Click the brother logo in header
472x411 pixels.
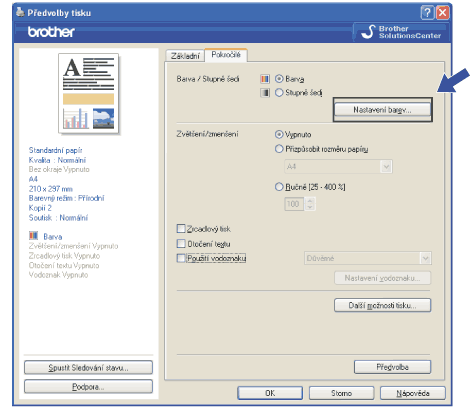pos(51,32)
